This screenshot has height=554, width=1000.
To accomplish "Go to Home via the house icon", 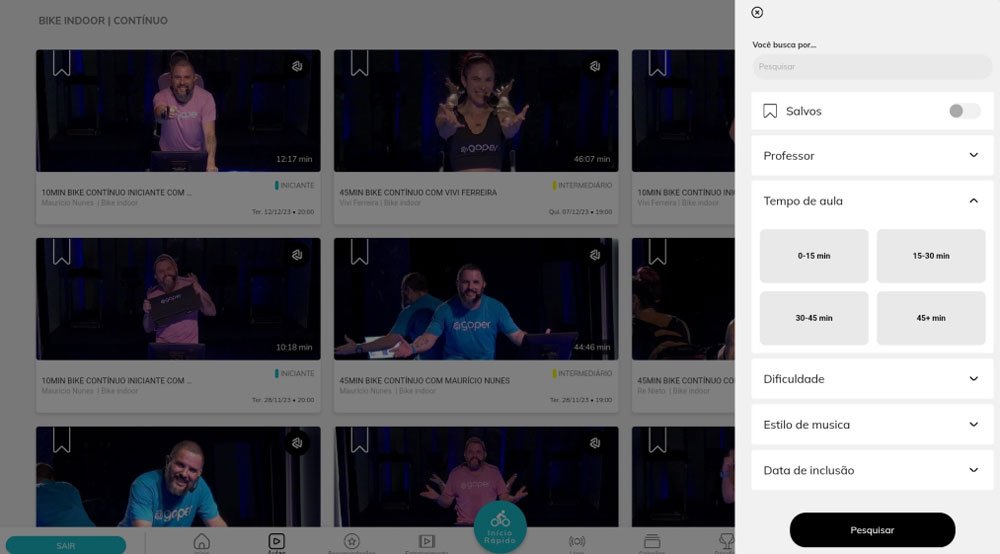I will [202, 541].
